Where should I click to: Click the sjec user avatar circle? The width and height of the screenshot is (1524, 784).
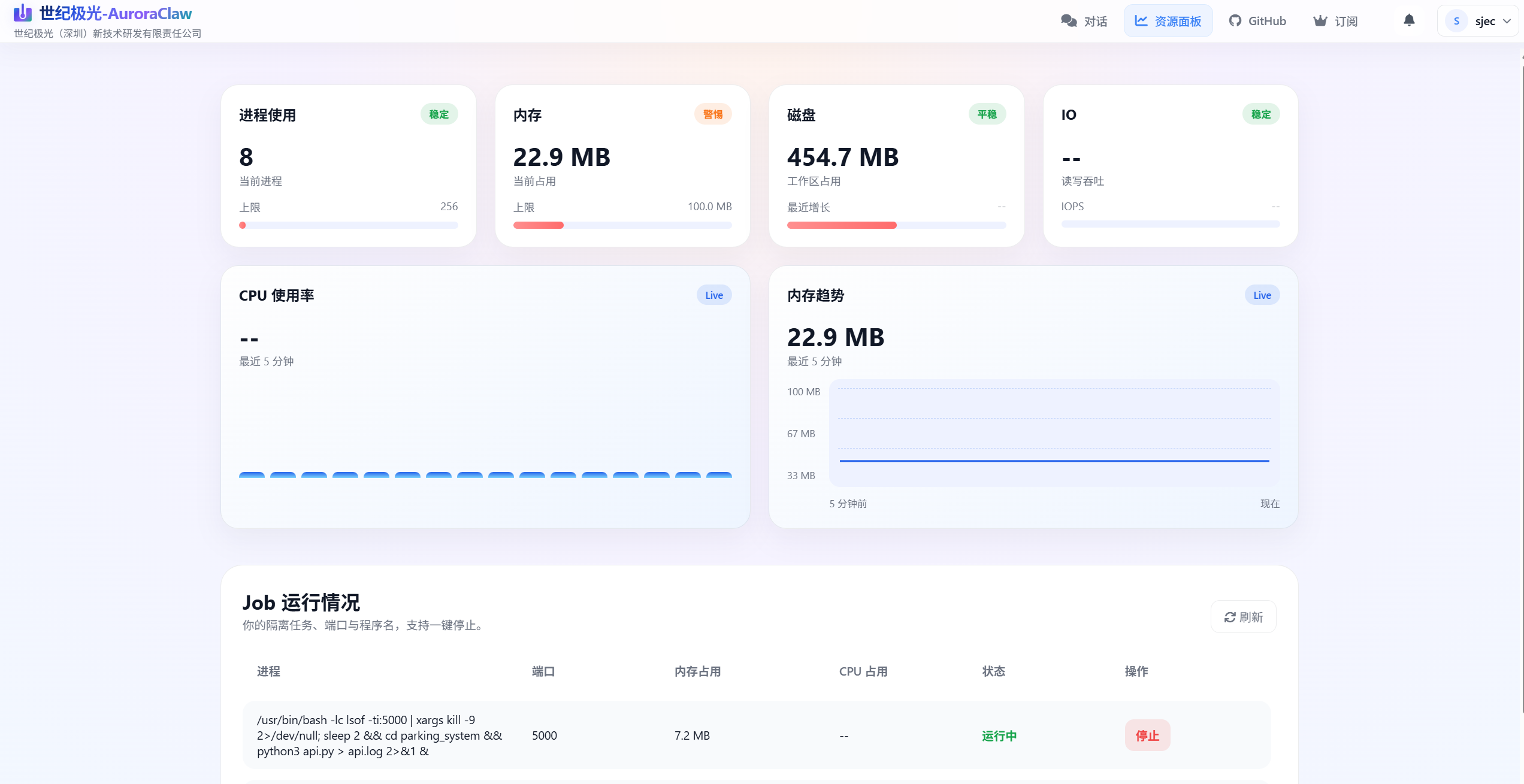point(1456,21)
